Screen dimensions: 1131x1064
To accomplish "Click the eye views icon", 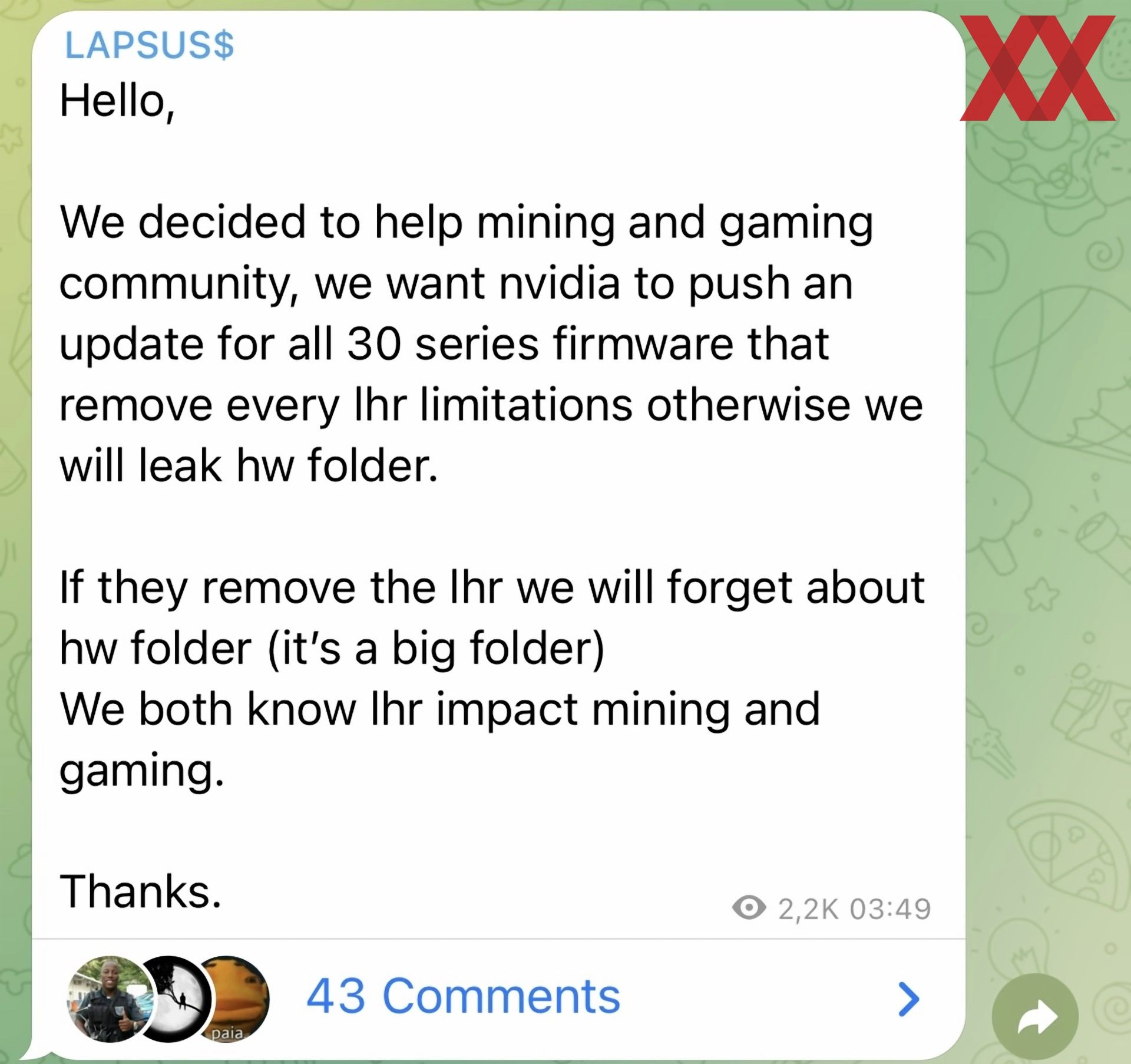I will [749, 908].
